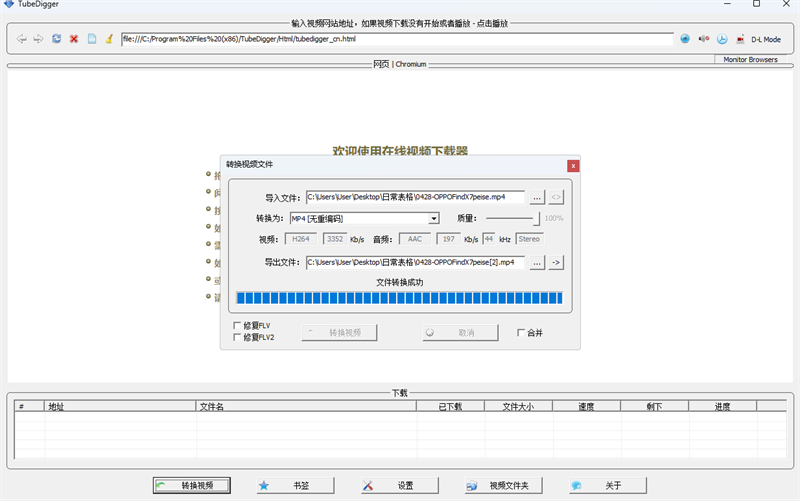Click the red stop loading icon
This screenshot has width=800, height=501.
[x=74, y=39]
